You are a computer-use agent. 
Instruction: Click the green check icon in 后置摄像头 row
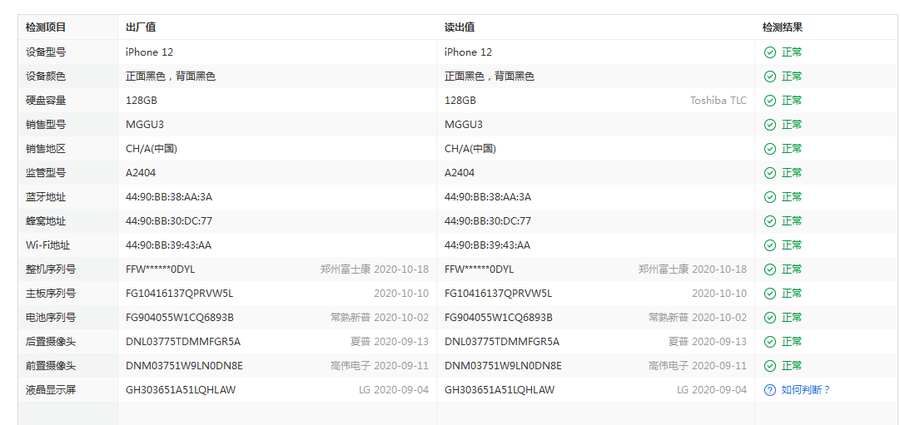[770, 342]
